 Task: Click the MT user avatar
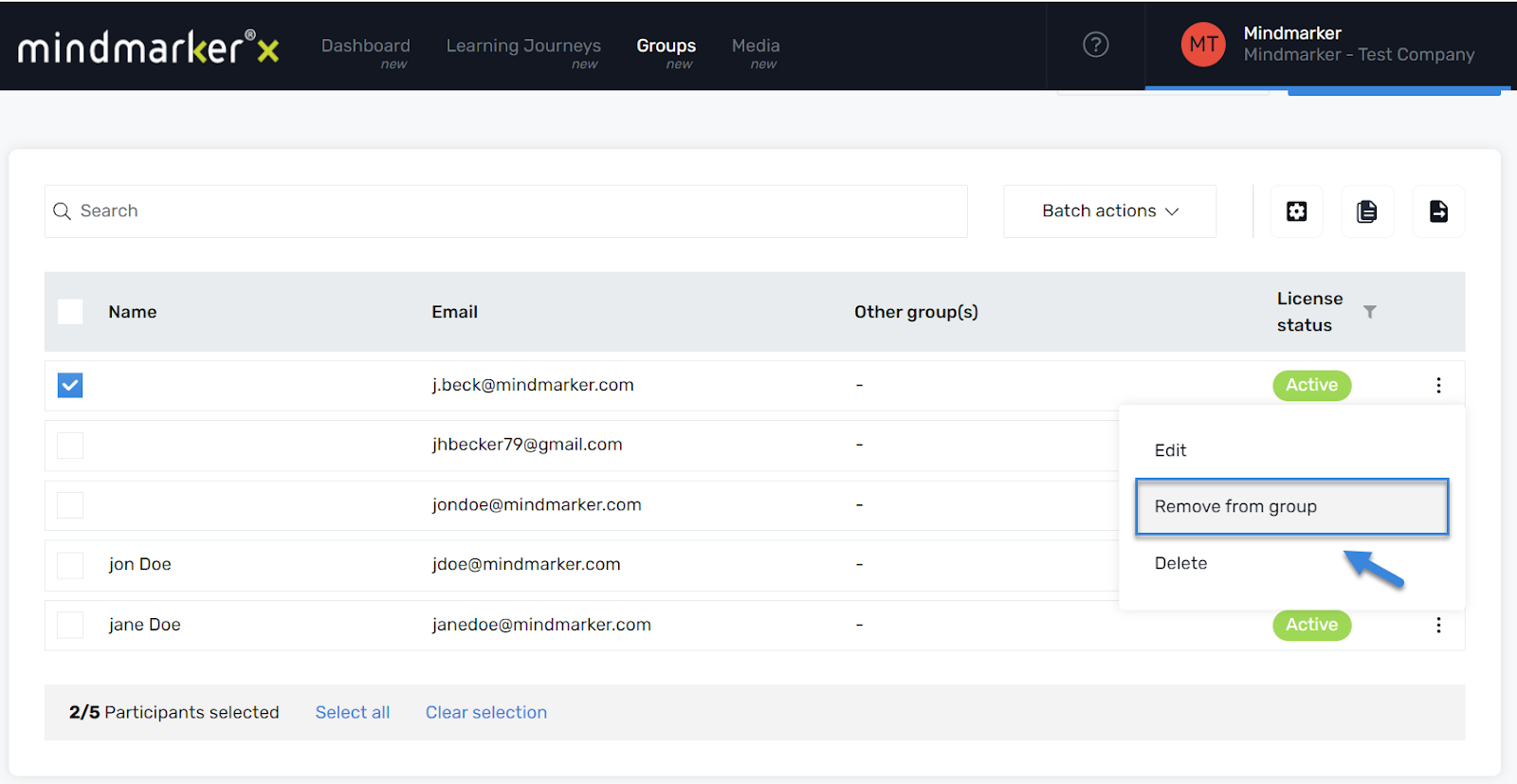1202,45
